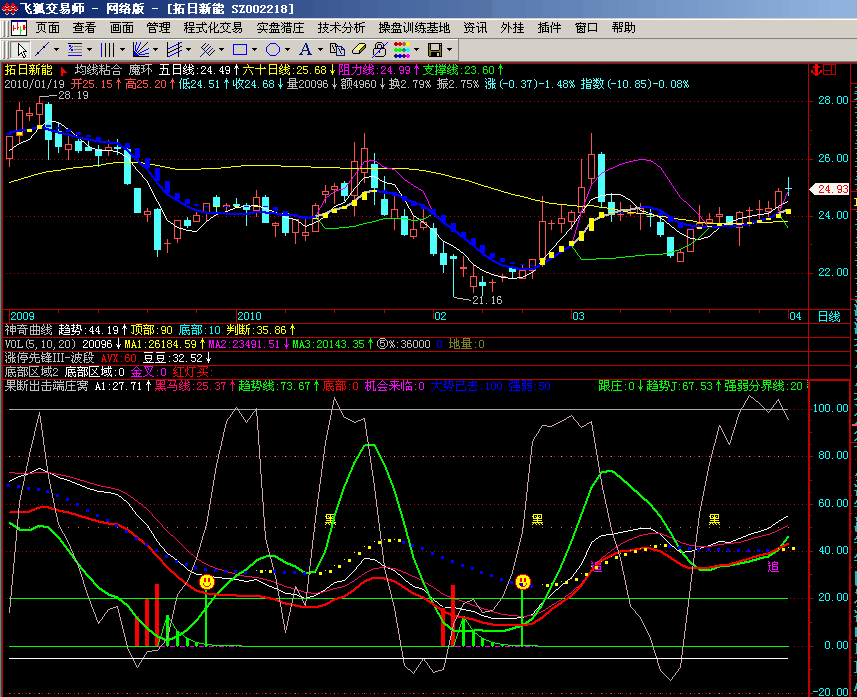Image resolution: width=857 pixels, height=697 pixels.
Task: Open the color palette dots dropdown
Action: [402, 50]
